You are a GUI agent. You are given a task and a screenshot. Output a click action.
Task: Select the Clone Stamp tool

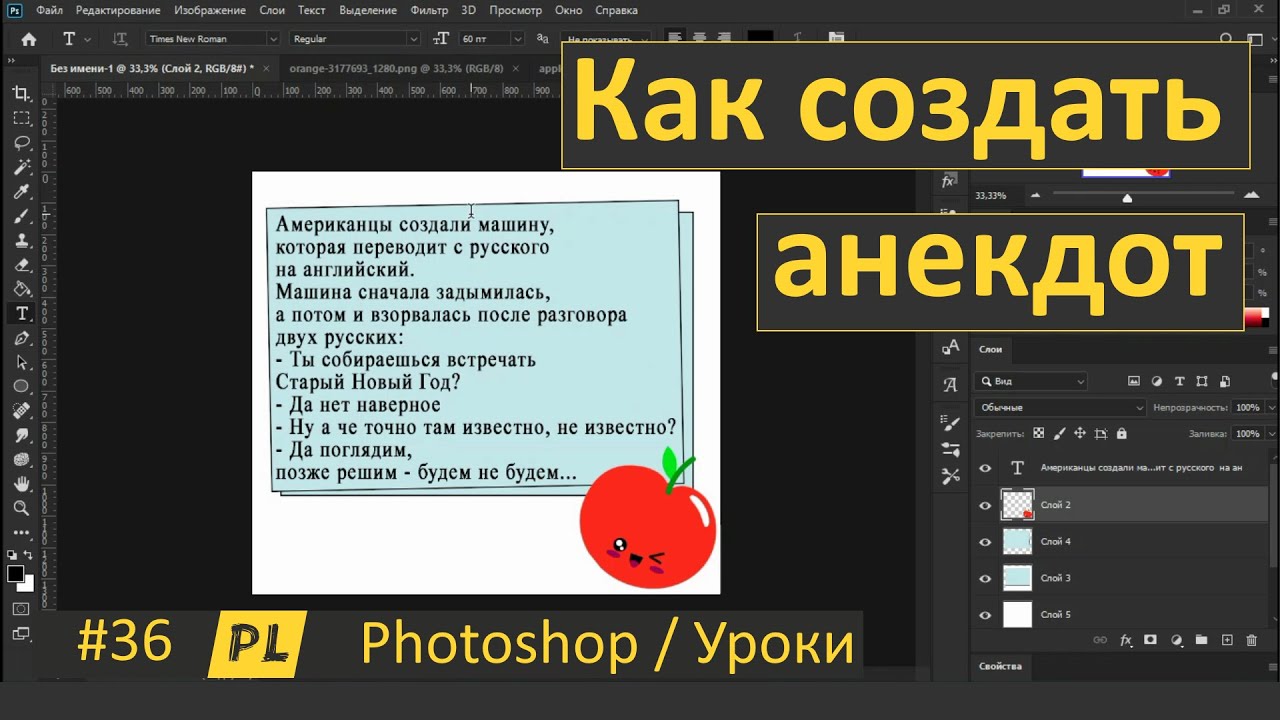coord(21,240)
